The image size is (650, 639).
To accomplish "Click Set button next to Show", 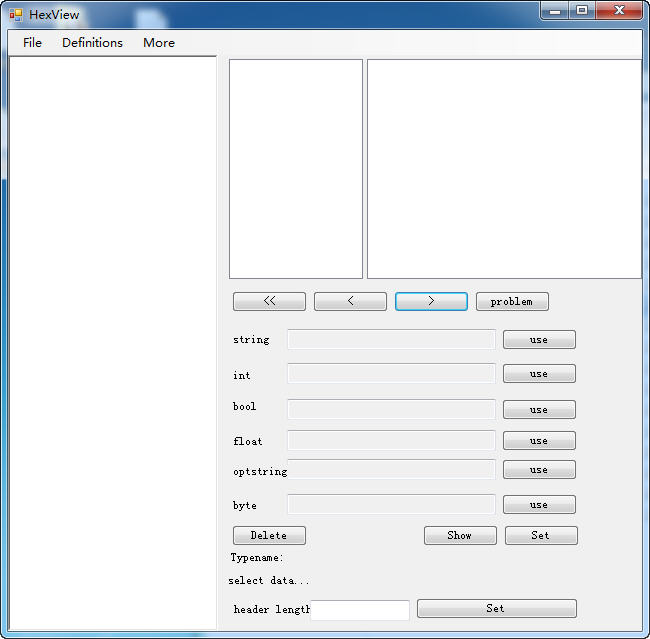I will [x=541, y=535].
